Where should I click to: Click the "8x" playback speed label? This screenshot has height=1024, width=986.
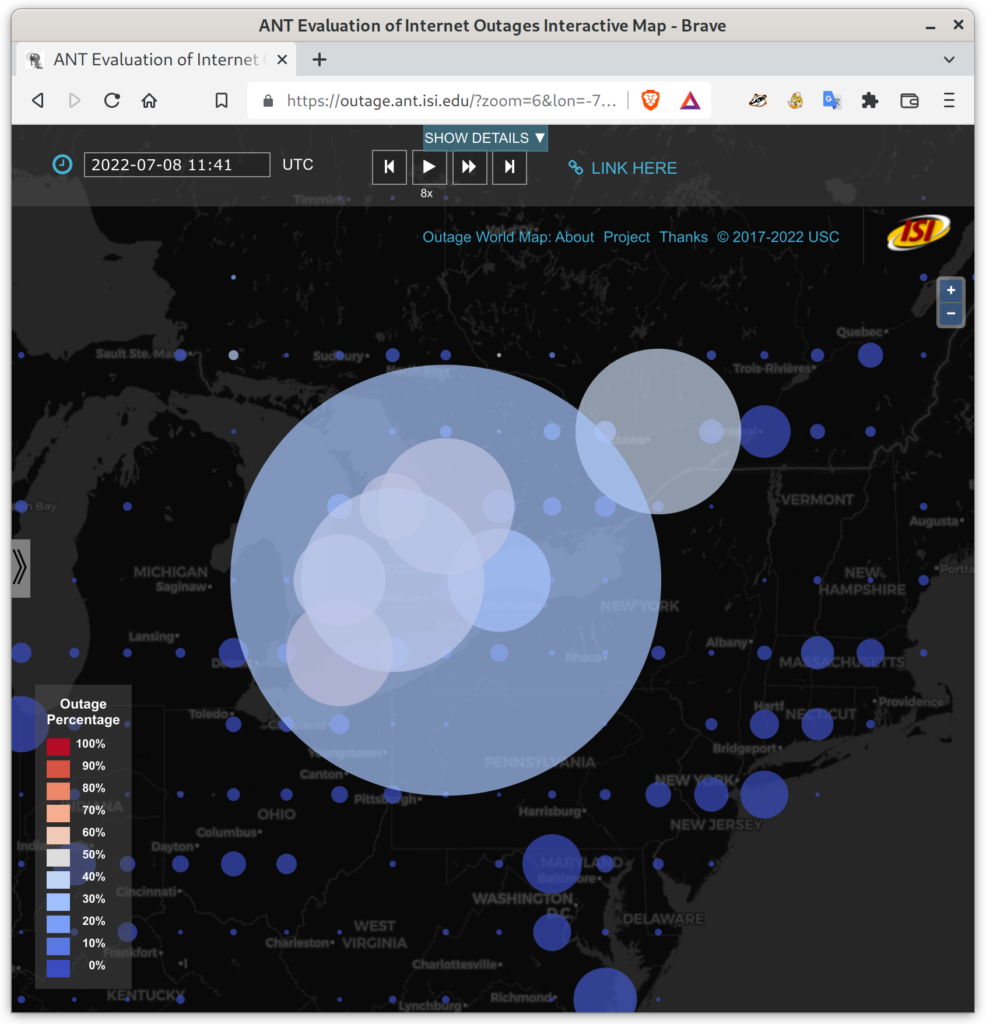pos(426,193)
